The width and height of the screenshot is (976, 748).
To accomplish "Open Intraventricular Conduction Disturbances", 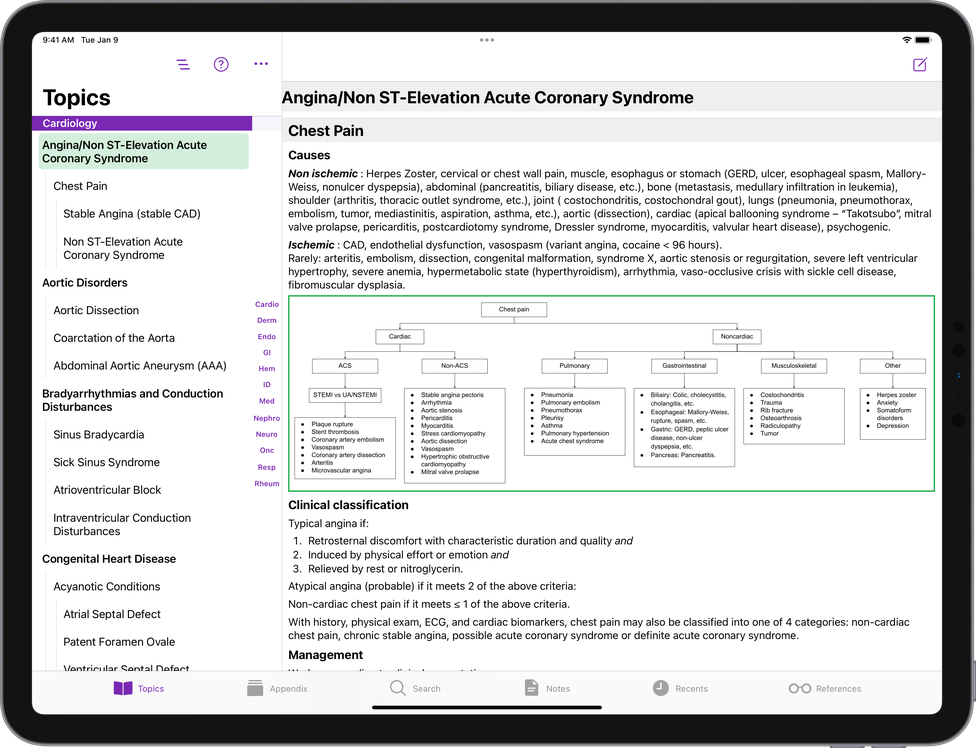I will point(122,525).
